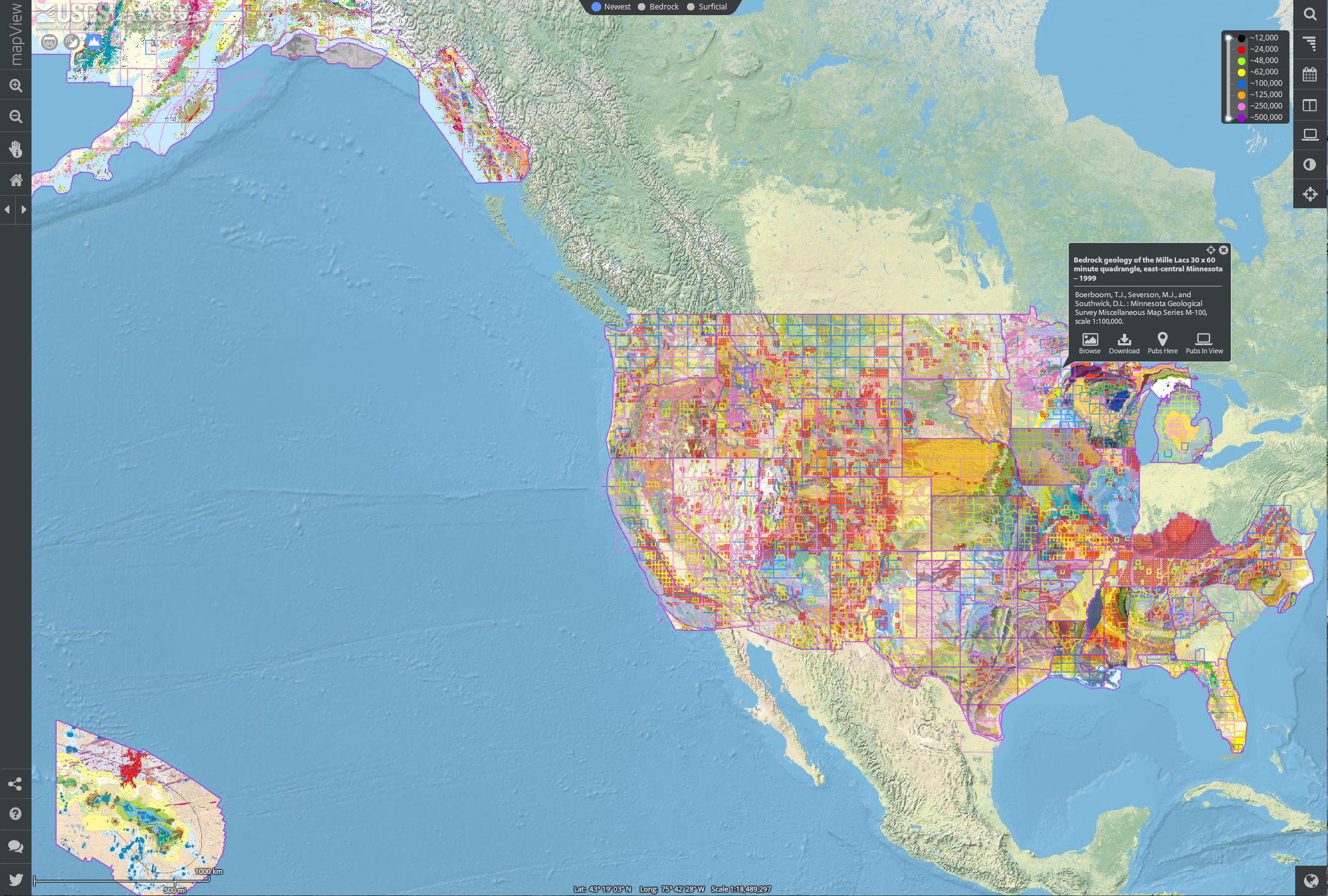Viewport: 1328px width, 896px height.
Task: Select the Bedrock radio option
Action: (642, 7)
